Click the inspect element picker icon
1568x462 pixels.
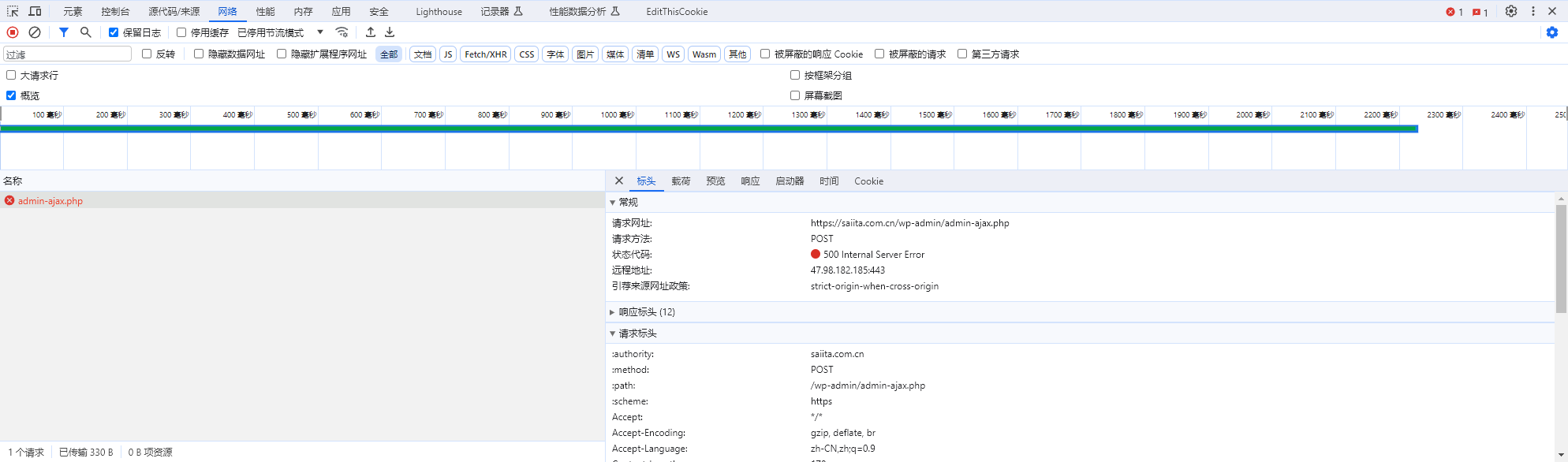coord(13,11)
